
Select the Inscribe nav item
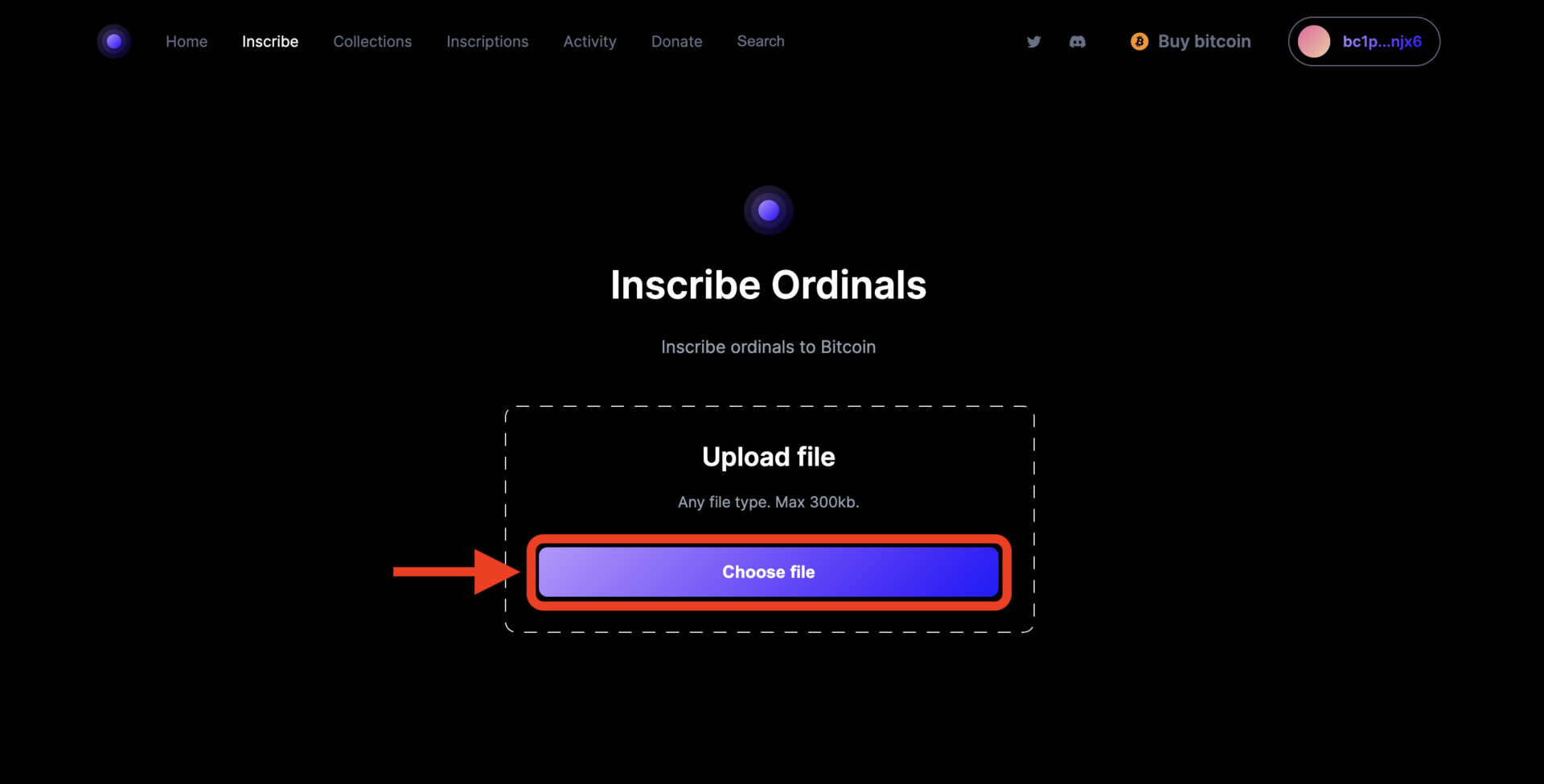270,41
